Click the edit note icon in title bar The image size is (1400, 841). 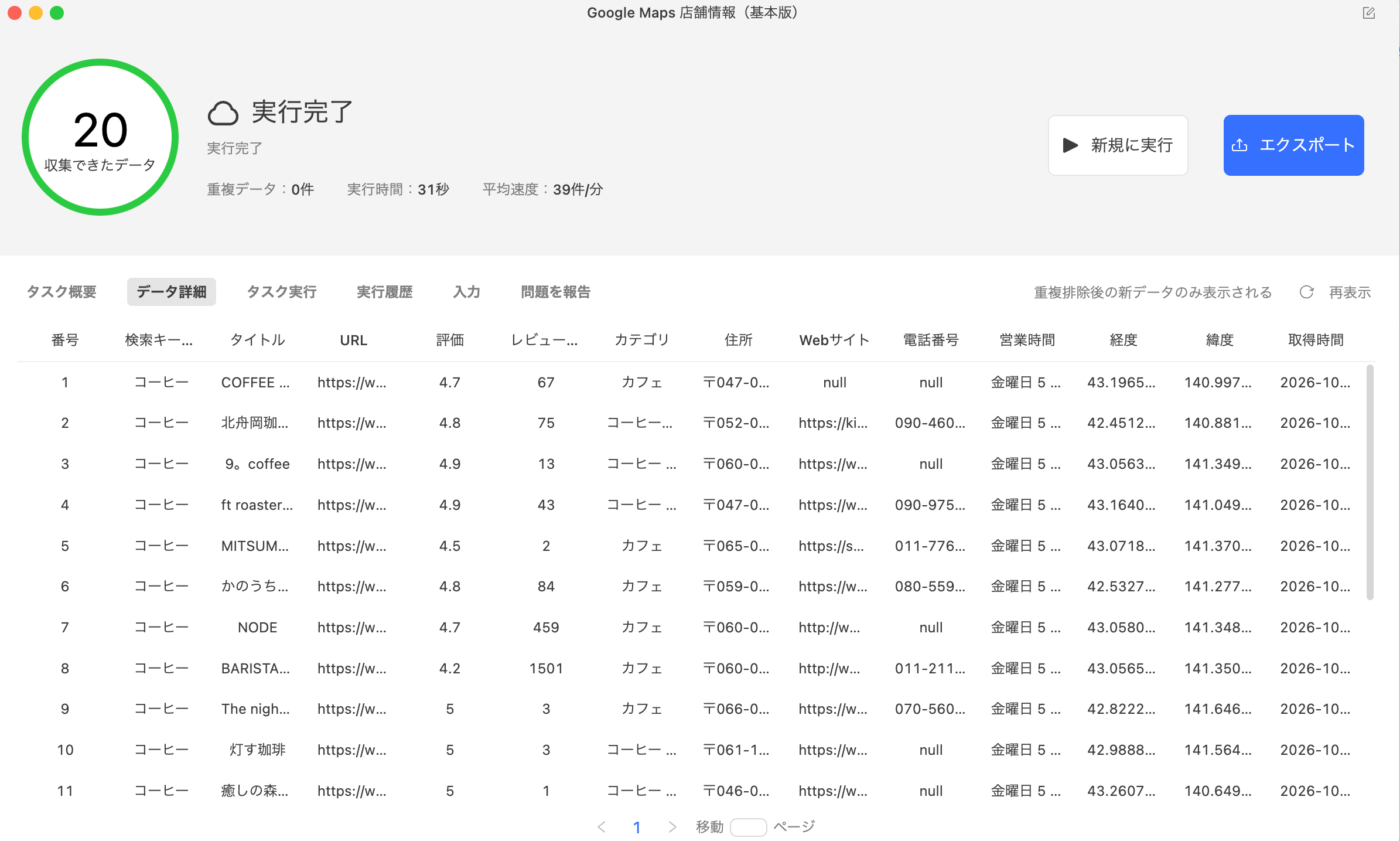click(x=1368, y=13)
